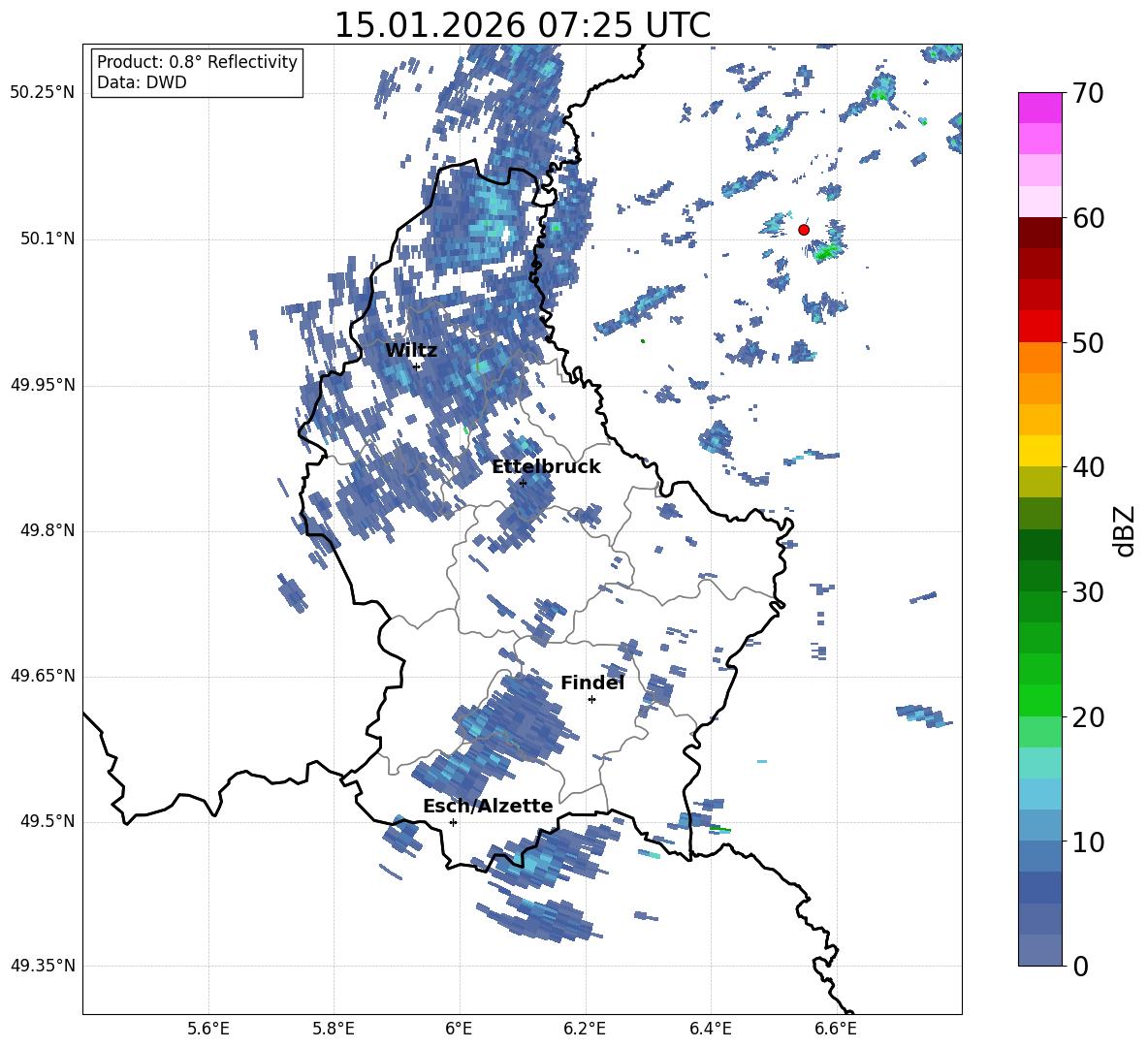The image size is (1148, 1048).
Task: Click the red radar site dot
Action: (803, 230)
